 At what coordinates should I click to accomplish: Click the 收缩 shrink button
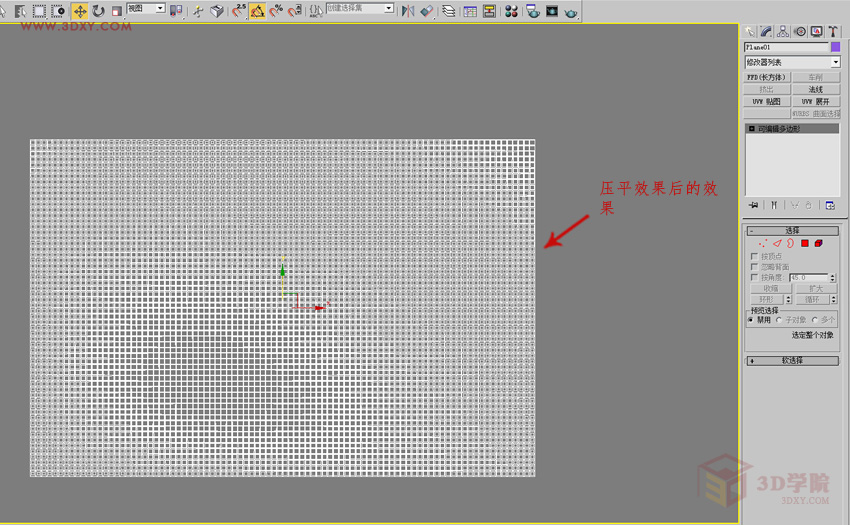point(770,289)
